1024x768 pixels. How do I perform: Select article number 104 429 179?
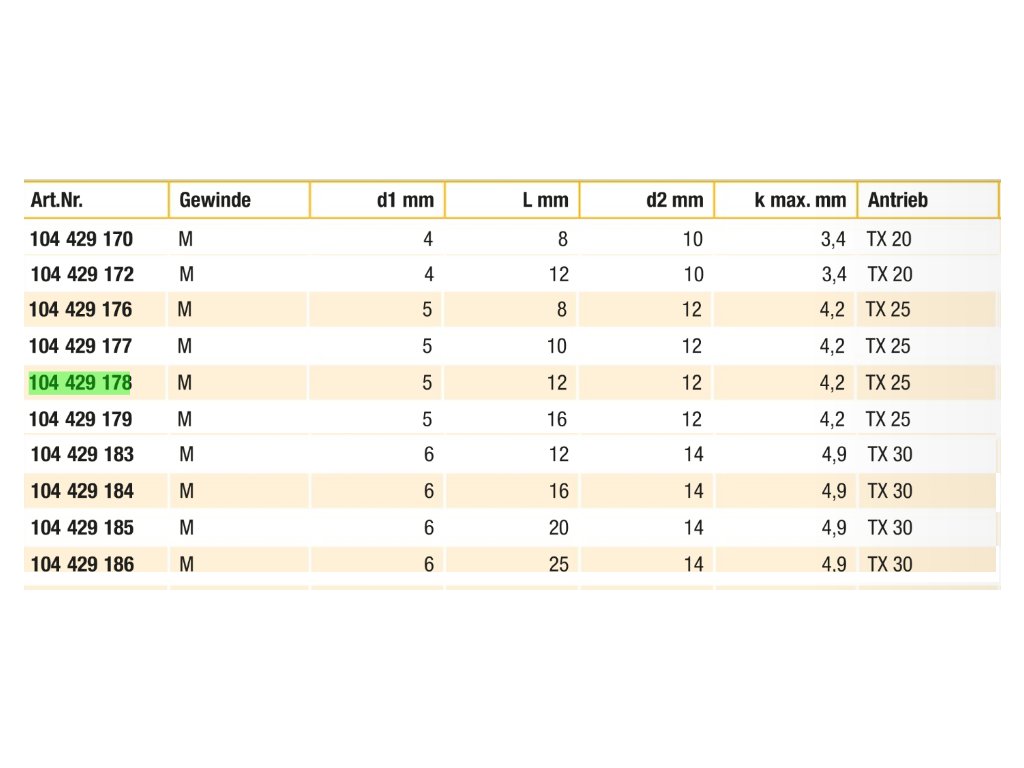tap(82, 418)
